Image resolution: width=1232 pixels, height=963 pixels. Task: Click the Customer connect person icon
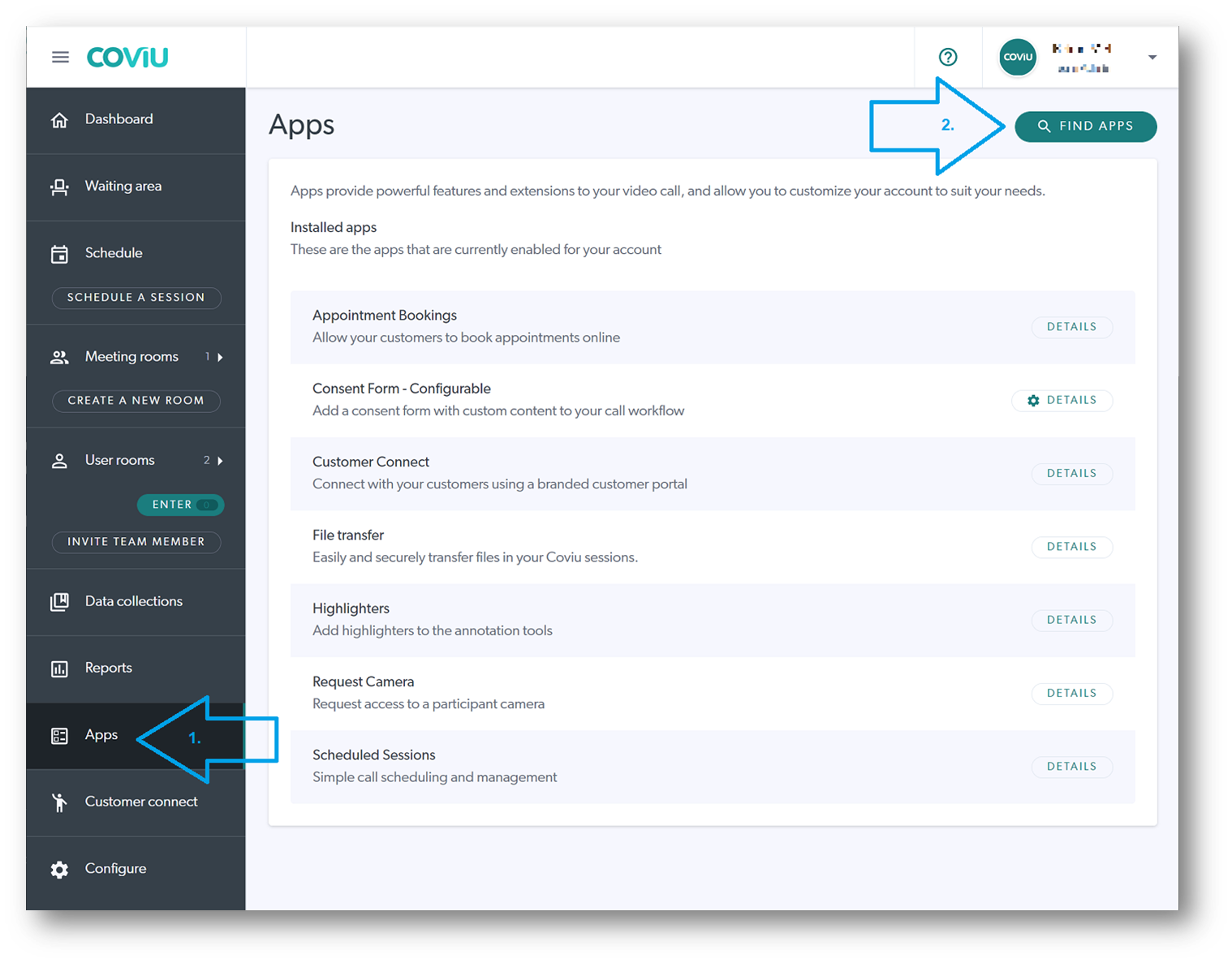[x=59, y=802]
